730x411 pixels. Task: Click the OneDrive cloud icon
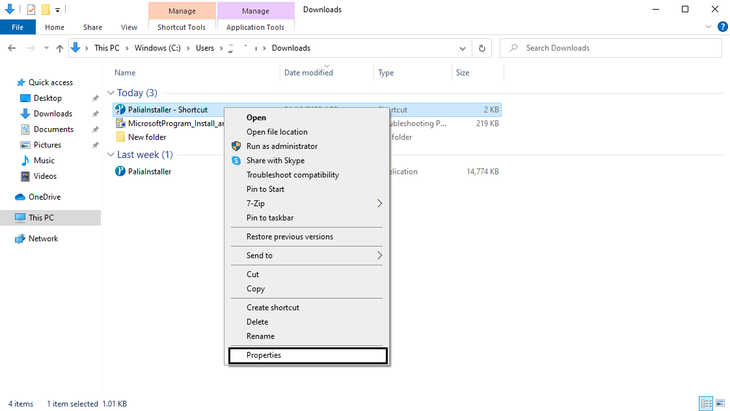pos(20,197)
